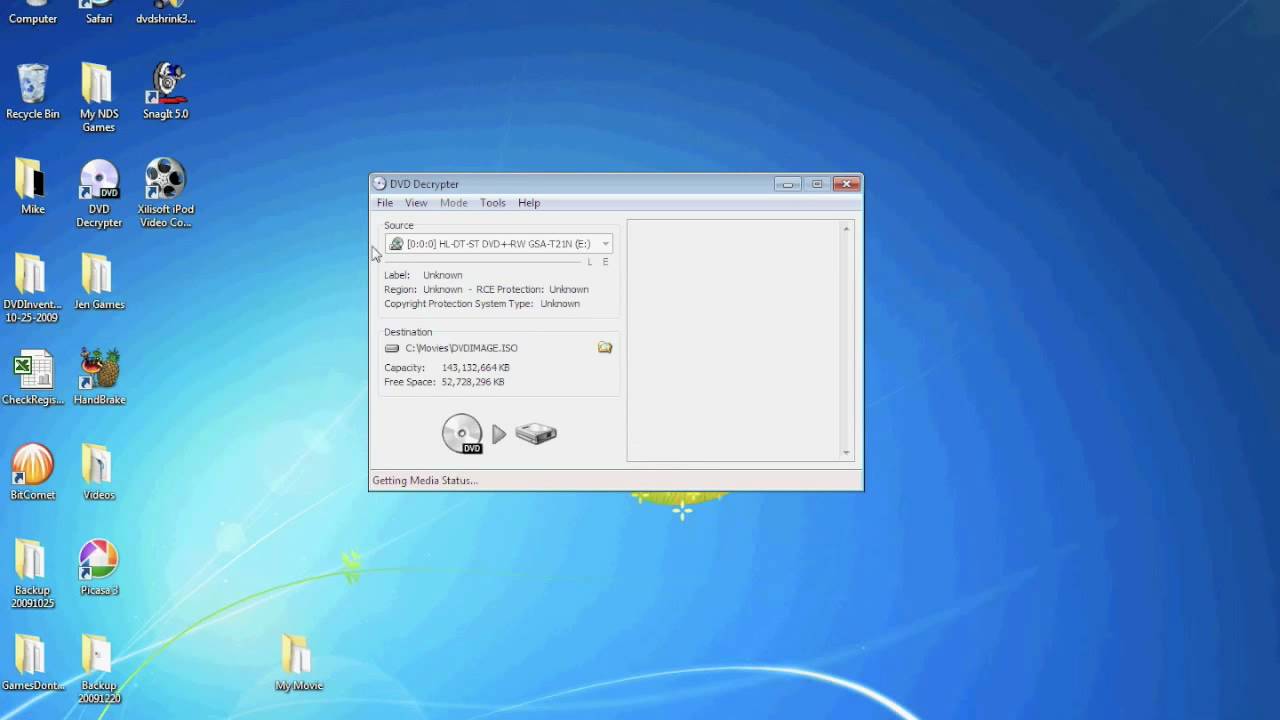The image size is (1280, 720).
Task: Click the C:\Movies\DVDIMAGE.ISO destination path
Action: [x=462, y=348]
